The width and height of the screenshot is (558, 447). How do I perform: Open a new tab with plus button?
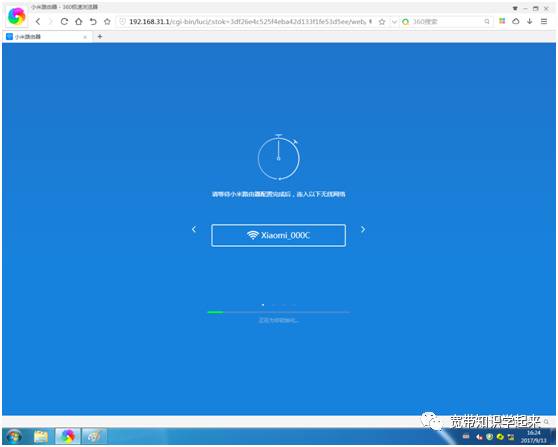coord(100,36)
